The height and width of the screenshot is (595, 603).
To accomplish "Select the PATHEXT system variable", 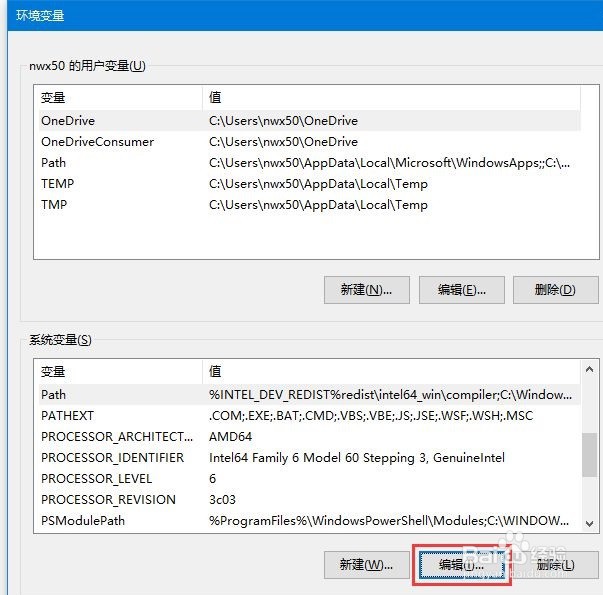I will tap(310, 416).
